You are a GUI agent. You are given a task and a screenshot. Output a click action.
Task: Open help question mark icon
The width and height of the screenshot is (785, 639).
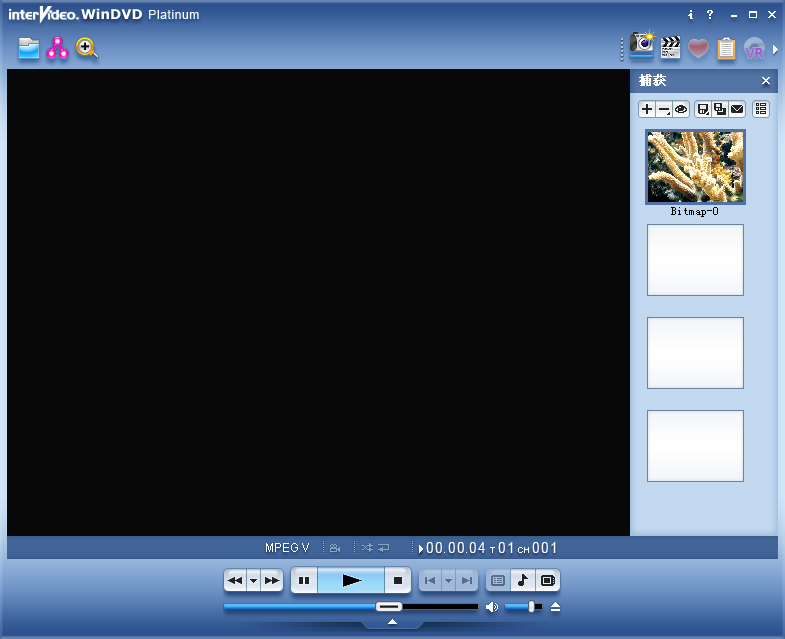709,15
